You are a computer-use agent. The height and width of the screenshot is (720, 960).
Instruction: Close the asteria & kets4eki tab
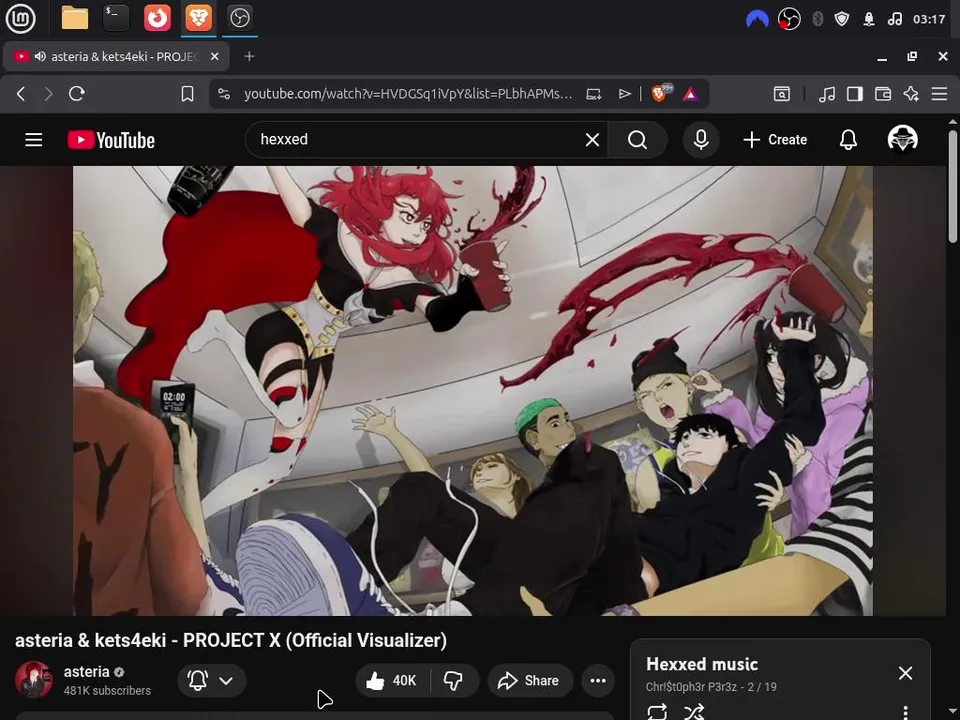coord(214,56)
